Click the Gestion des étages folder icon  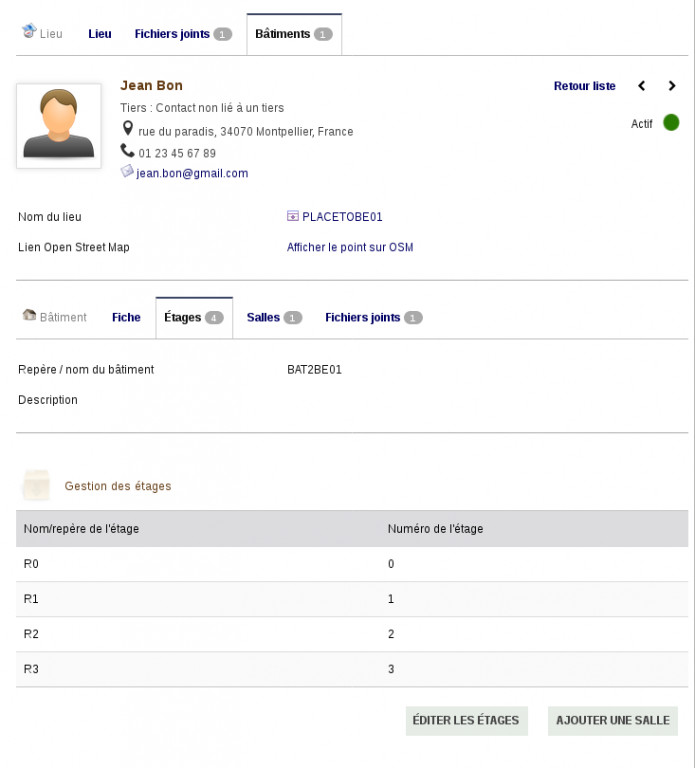click(37, 485)
